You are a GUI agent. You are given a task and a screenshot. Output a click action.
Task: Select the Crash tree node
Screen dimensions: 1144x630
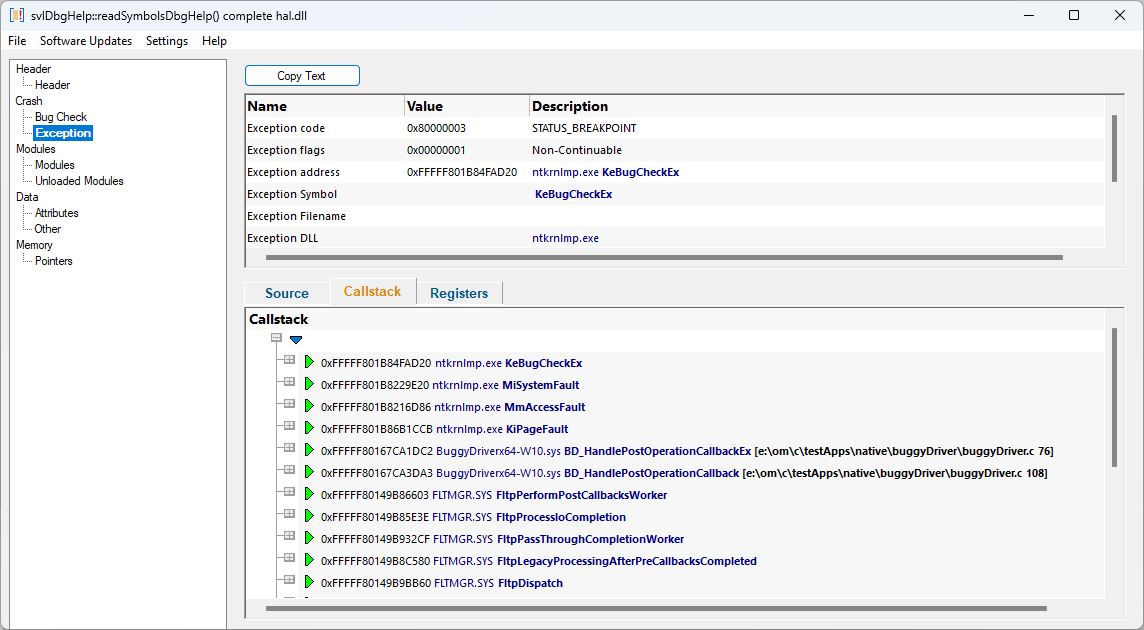tap(29, 101)
